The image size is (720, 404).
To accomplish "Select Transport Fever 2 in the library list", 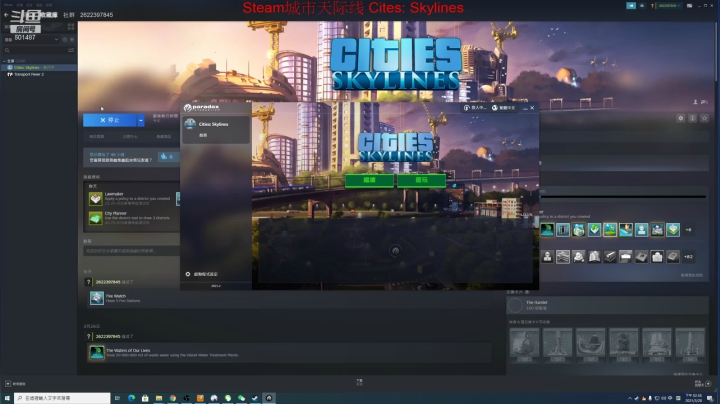I will click(x=29, y=74).
